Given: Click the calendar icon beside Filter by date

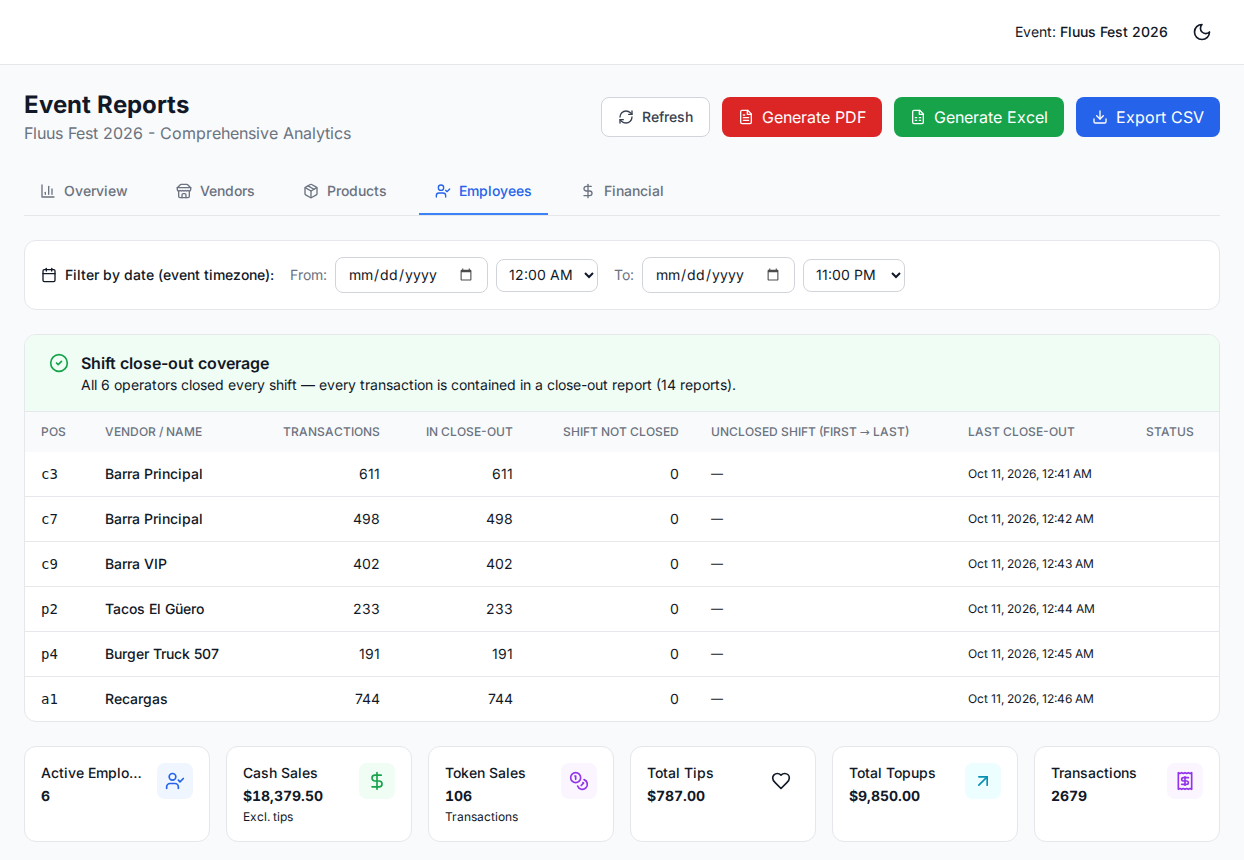Looking at the screenshot, I should 49,275.
